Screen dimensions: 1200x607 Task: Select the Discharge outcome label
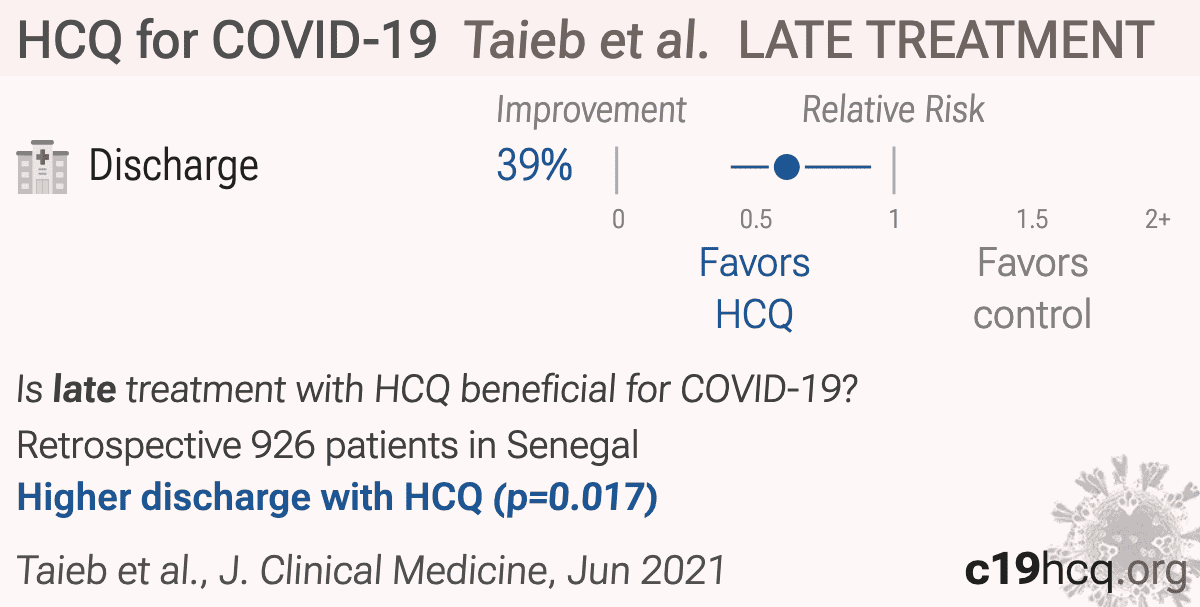[174, 166]
